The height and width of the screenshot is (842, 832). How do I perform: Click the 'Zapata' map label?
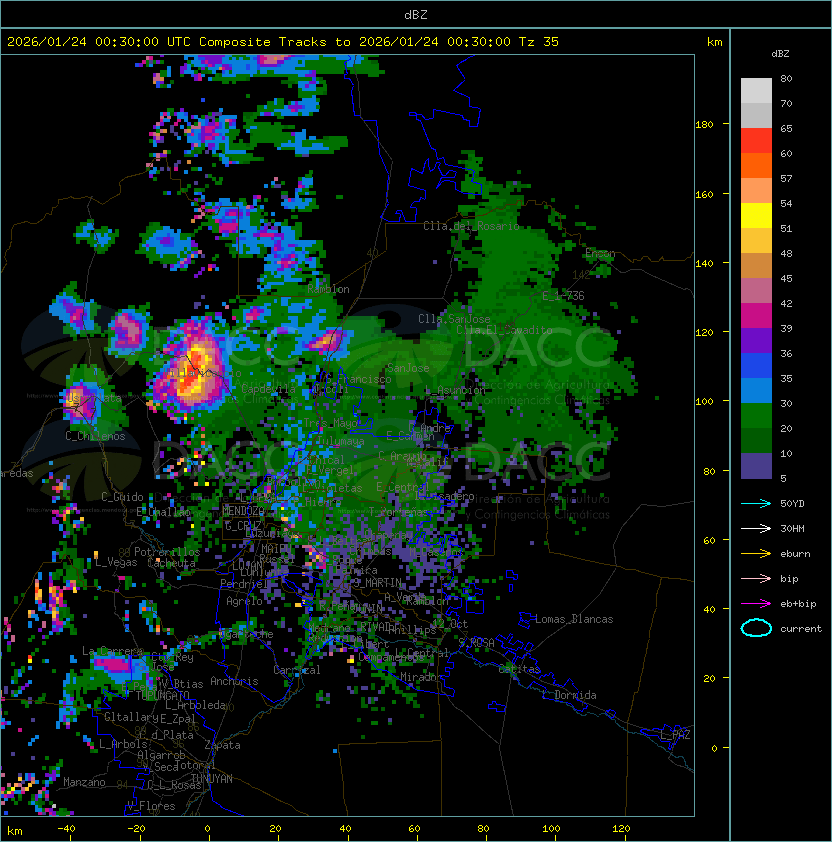point(222,745)
